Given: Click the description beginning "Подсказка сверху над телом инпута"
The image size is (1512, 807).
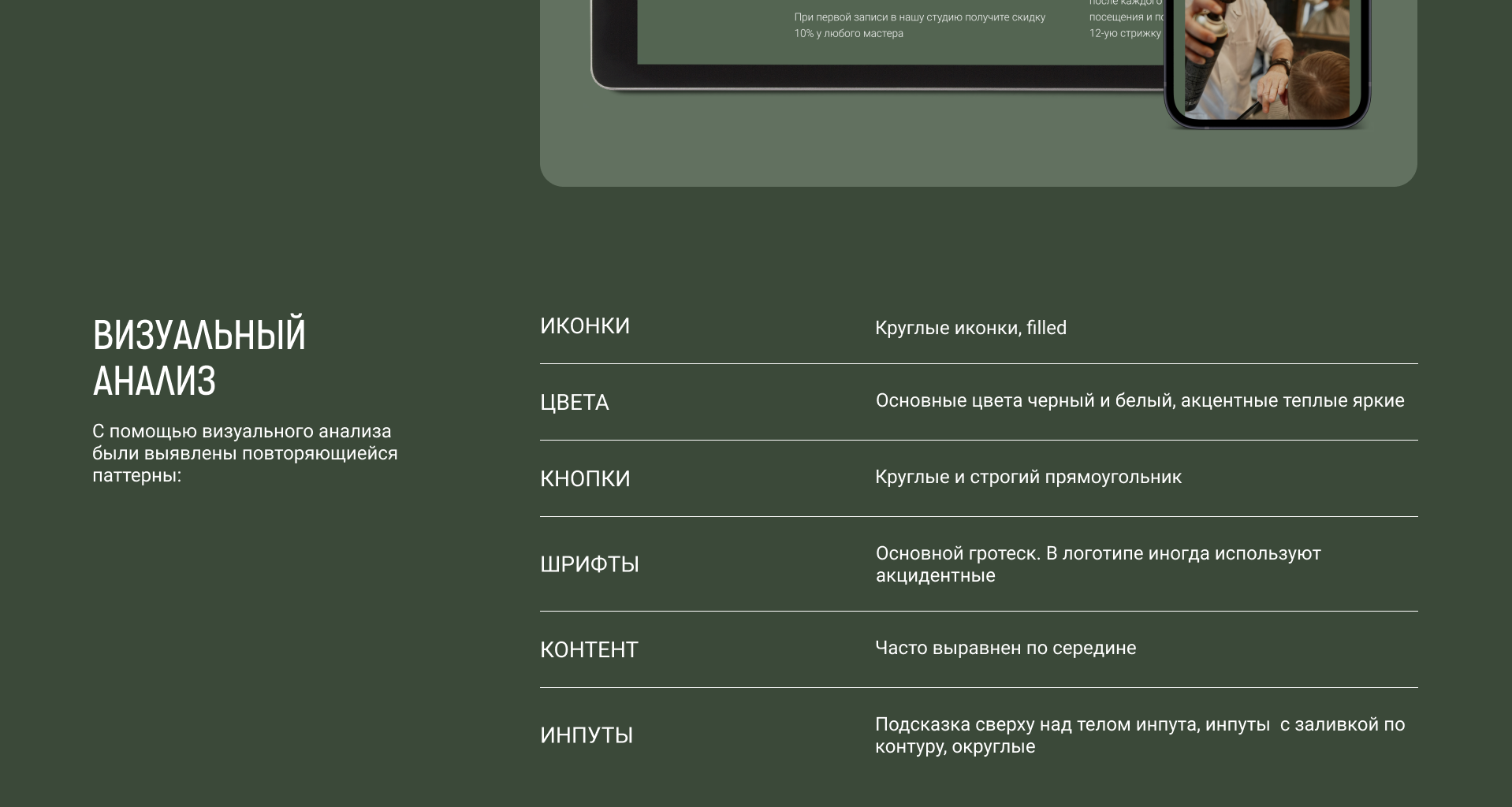Looking at the screenshot, I should 1140,735.
